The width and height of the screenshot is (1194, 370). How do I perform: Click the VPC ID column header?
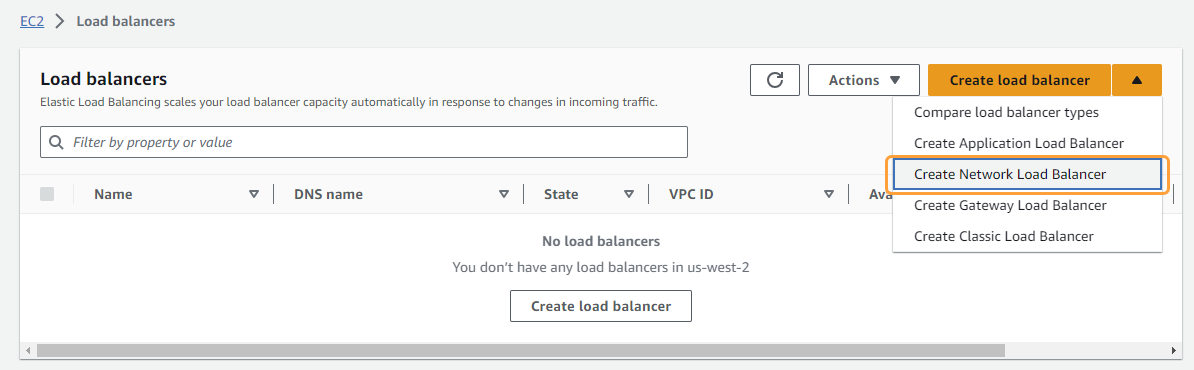click(x=691, y=194)
